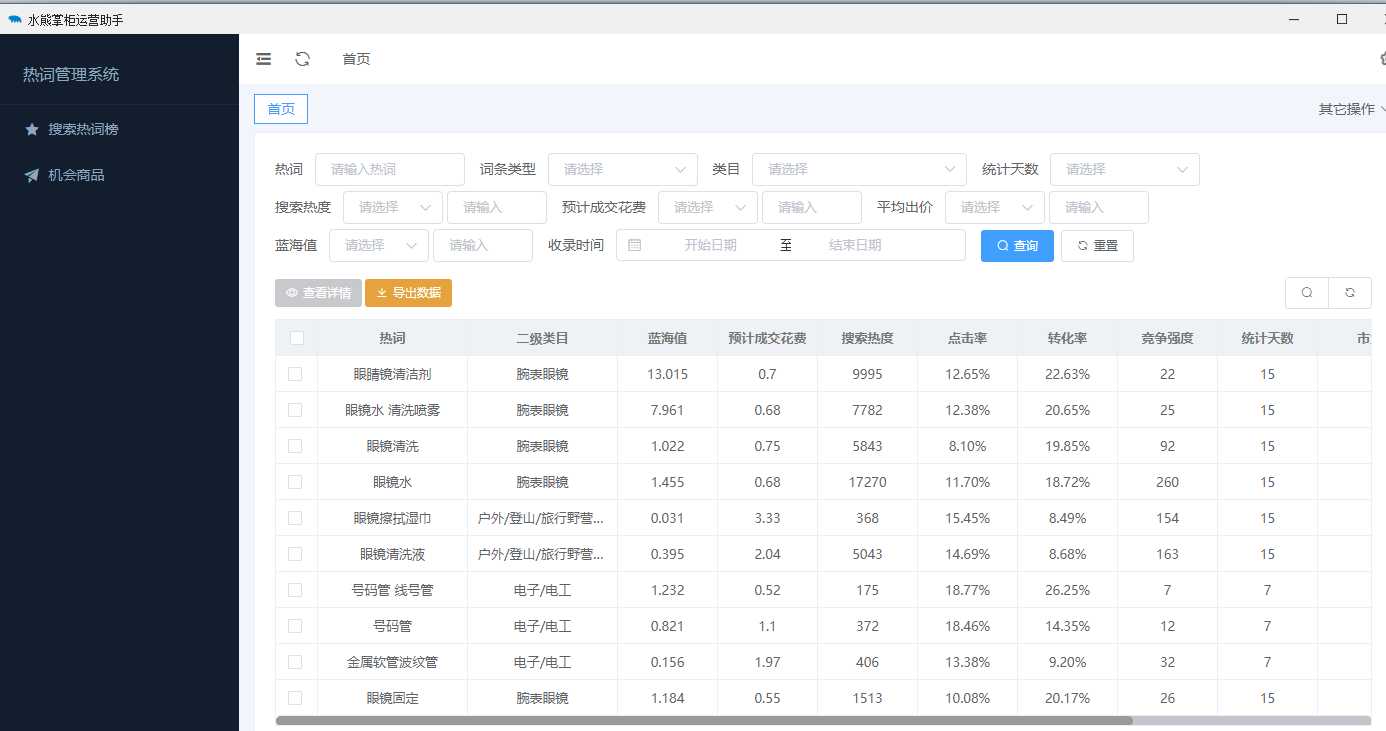This screenshot has height=731, width=1386.
Task: Click the app logo in the title bar
Action: click(x=14, y=19)
